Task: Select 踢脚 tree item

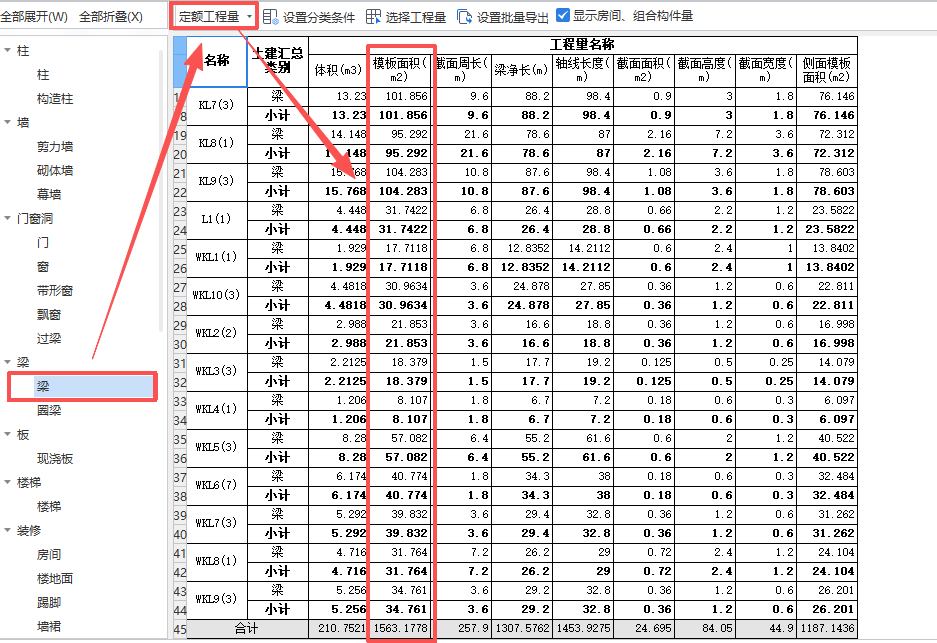Action: click(x=49, y=602)
